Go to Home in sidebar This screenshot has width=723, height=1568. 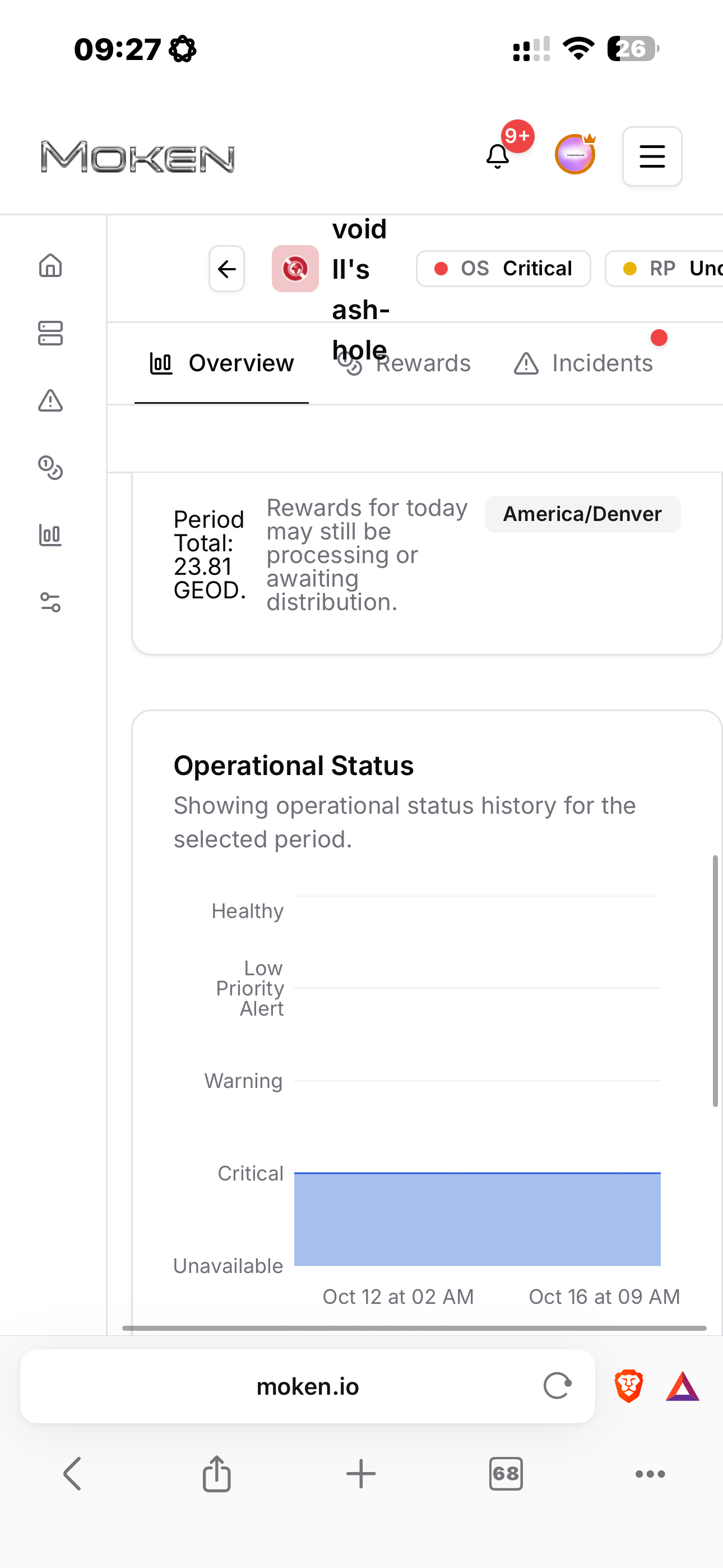[50, 265]
